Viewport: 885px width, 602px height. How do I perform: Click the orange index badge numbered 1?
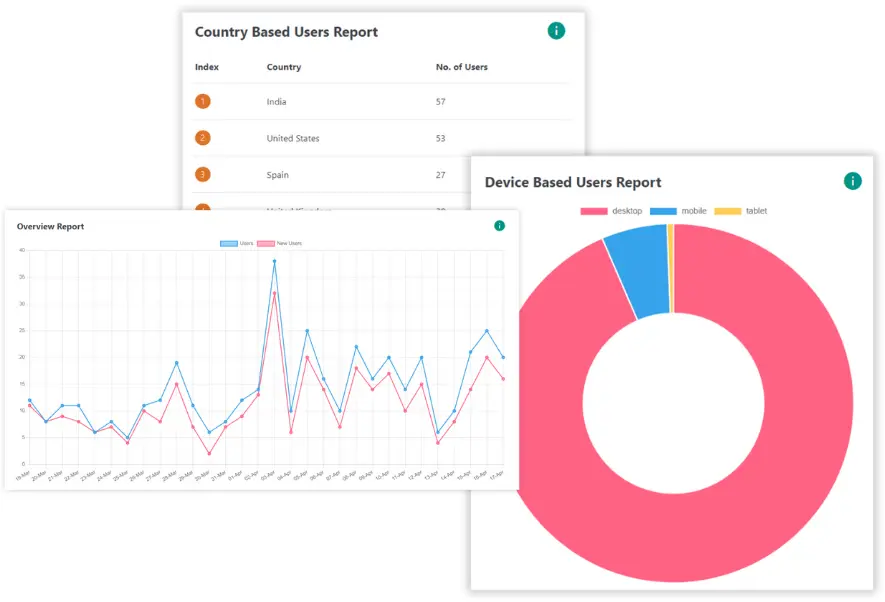pyautogui.click(x=203, y=102)
